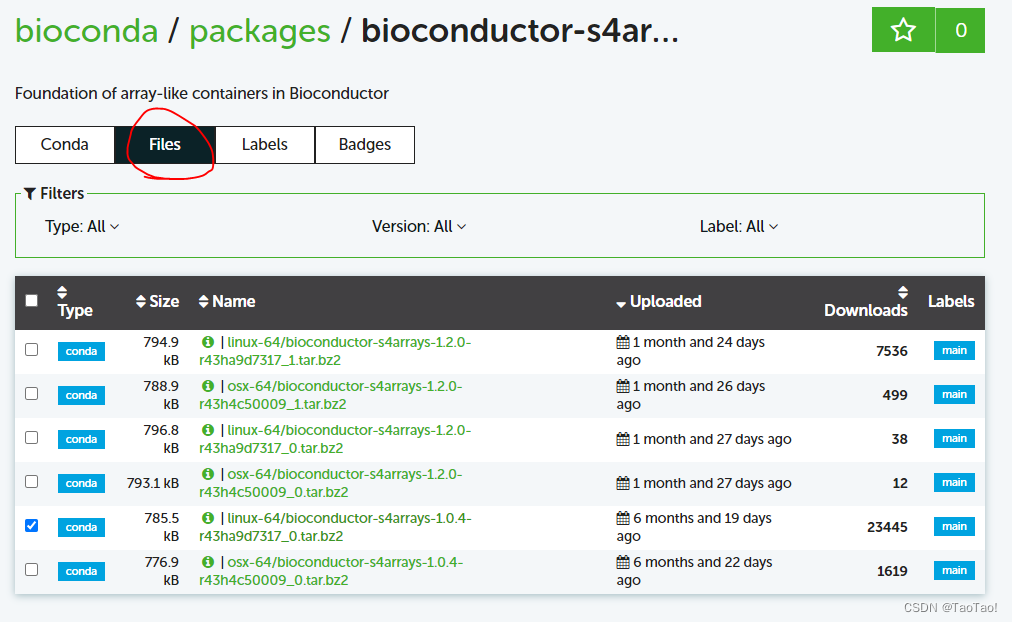Image resolution: width=1012 pixels, height=622 pixels.
Task: Click main label badge in 1619 downloads row
Action: [x=954, y=570]
